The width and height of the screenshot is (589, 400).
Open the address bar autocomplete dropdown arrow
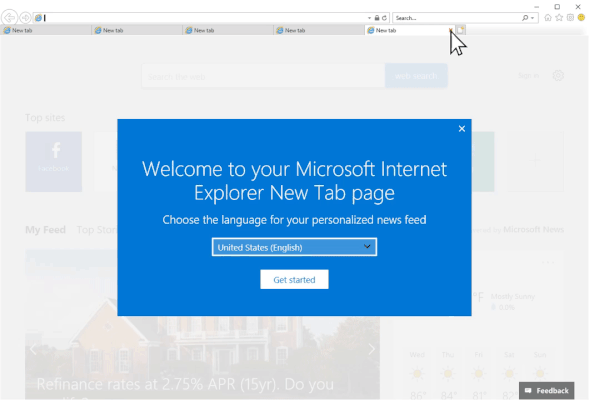pos(369,18)
